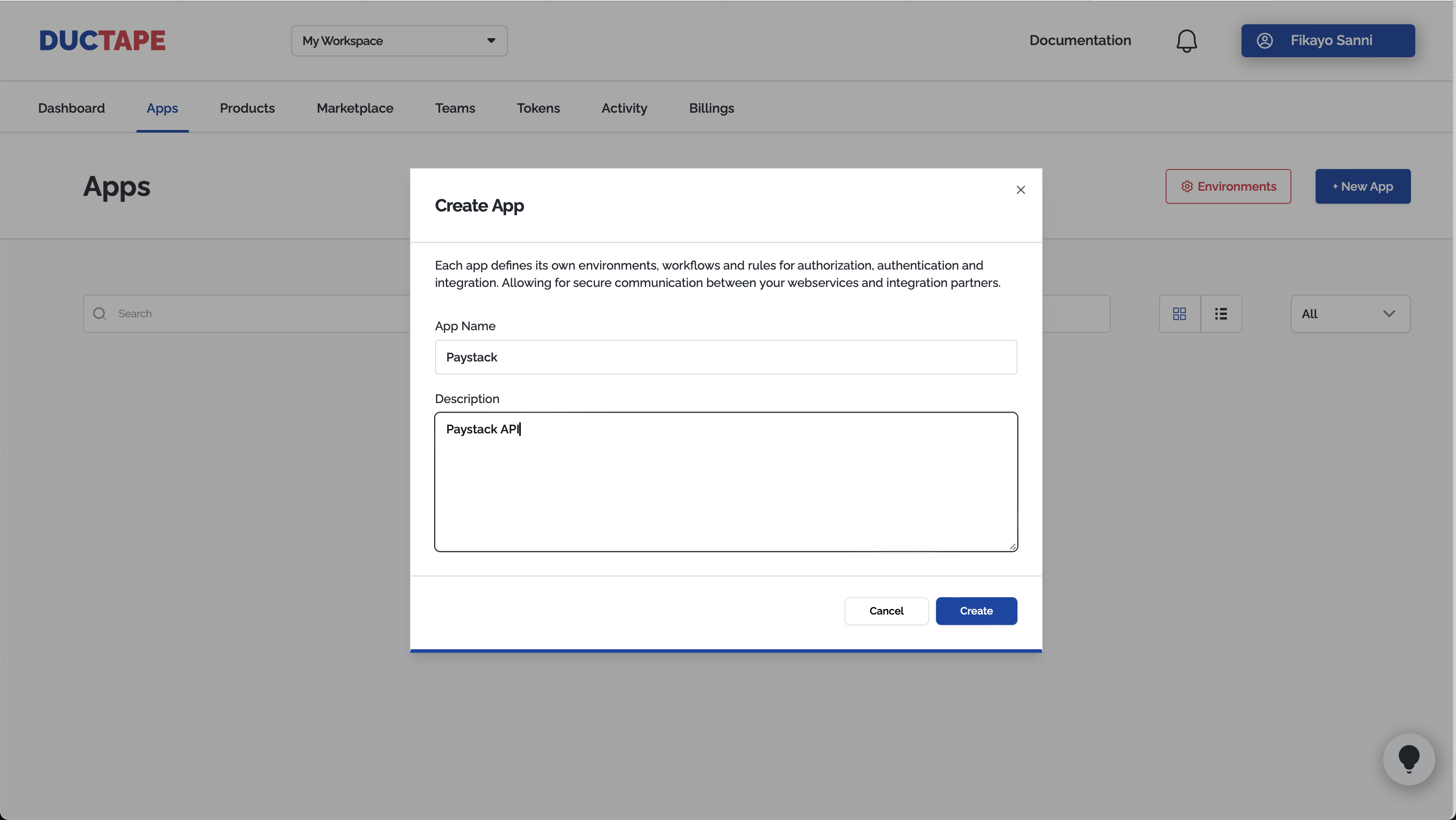Open the Marketplace tab
This screenshot has height=820, width=1456.
[355, 108]
